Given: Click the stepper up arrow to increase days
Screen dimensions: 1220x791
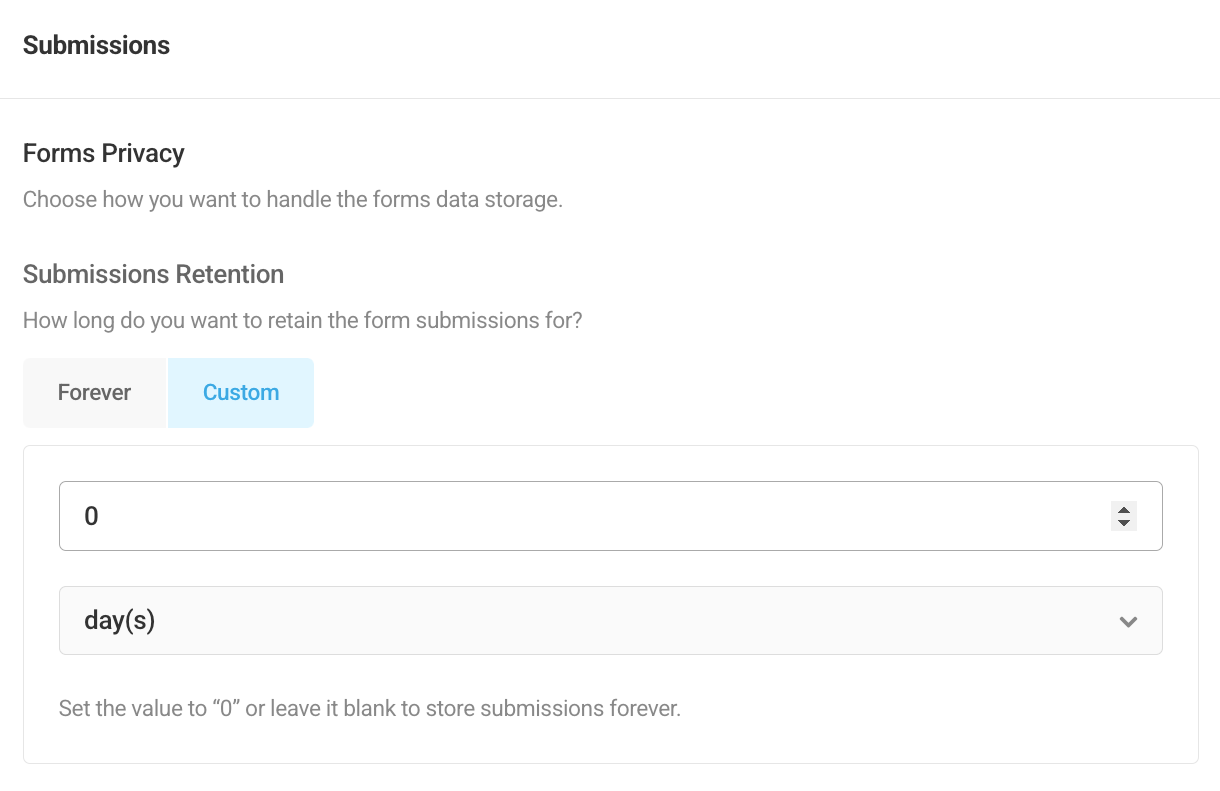Looking at the screenshot, I should tap(1123, 510).
